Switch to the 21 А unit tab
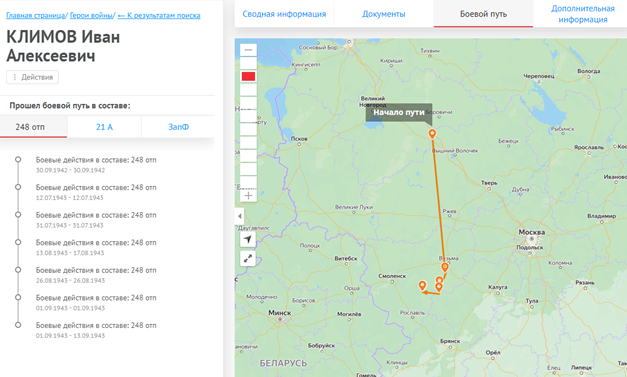Image resolution: width=627 pixels, height=377 pixels. pos(104,127)
